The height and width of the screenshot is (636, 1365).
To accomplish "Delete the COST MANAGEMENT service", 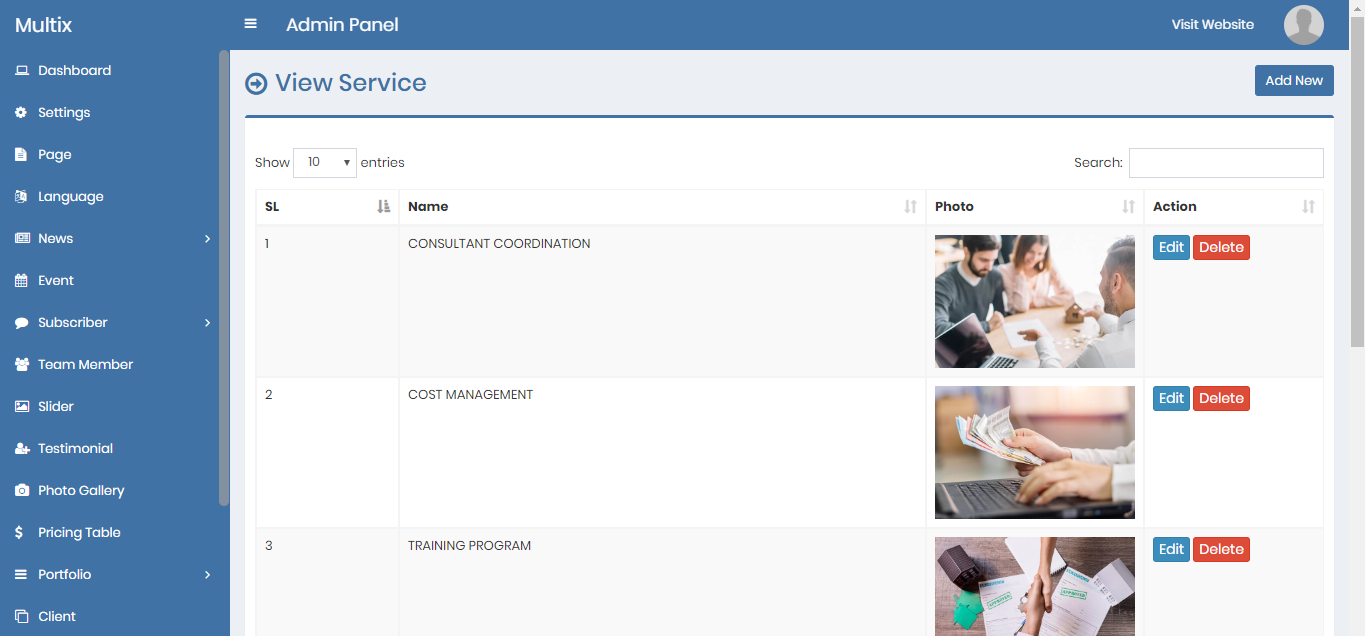I will [x=1220, y=398].
